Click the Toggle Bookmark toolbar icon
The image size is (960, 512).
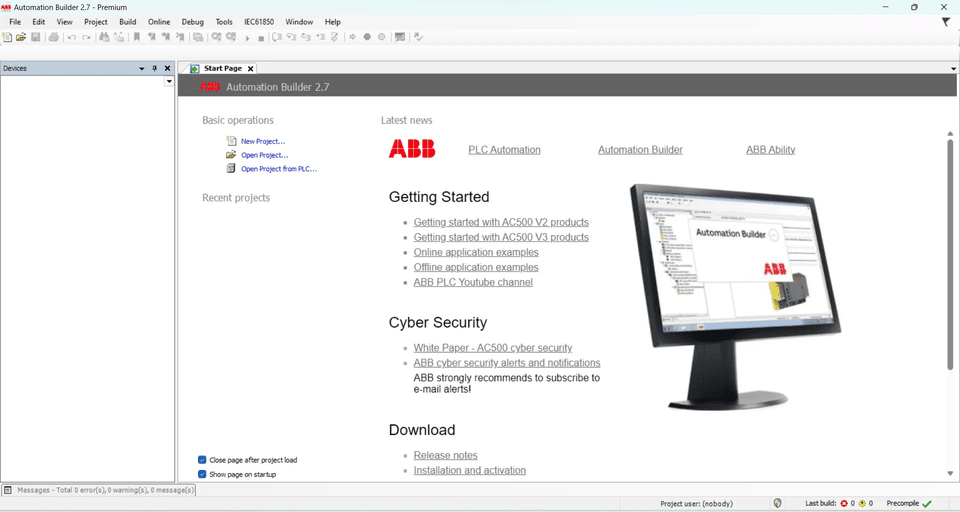[x=137, y=37]
